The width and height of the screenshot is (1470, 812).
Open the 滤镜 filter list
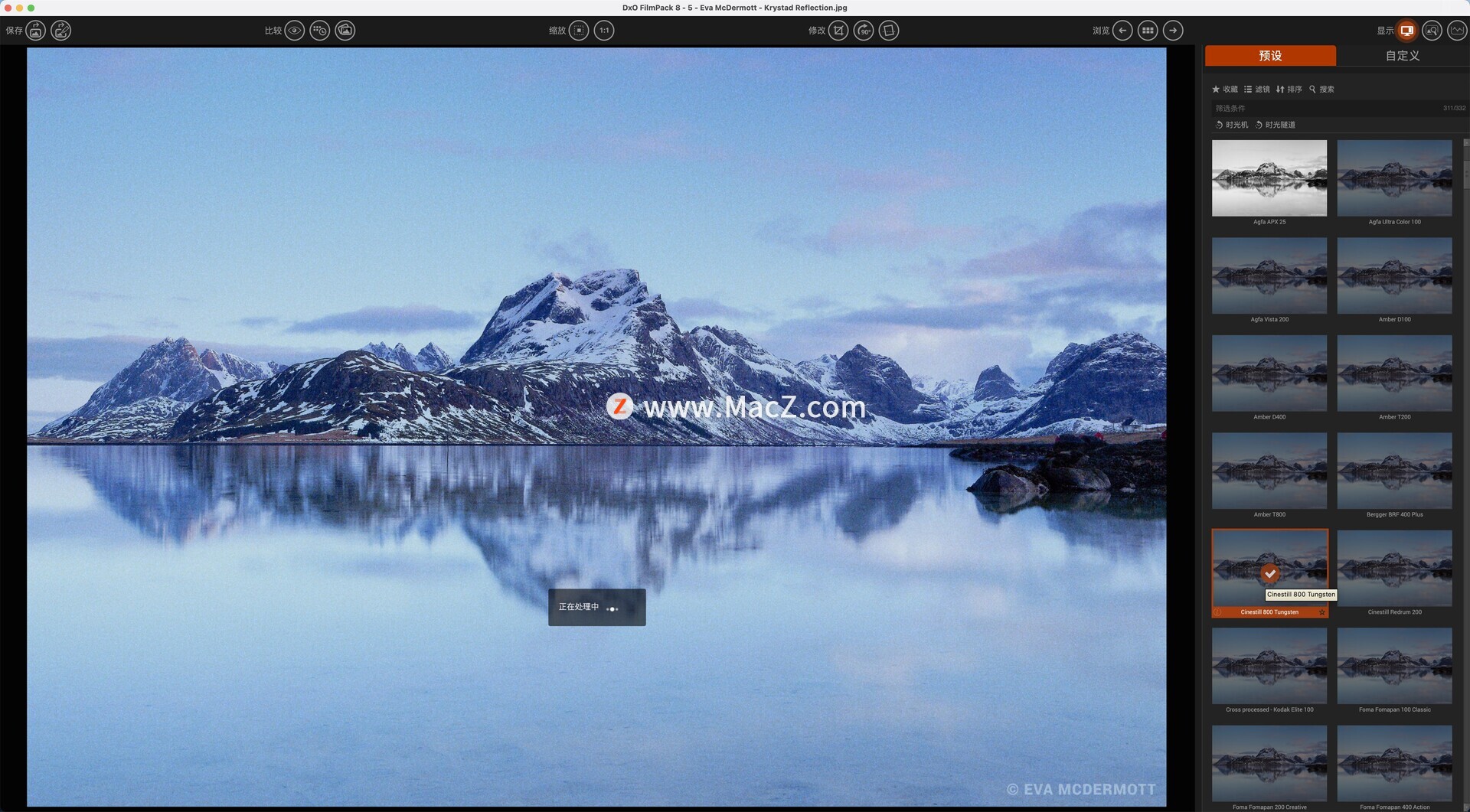1257,90
